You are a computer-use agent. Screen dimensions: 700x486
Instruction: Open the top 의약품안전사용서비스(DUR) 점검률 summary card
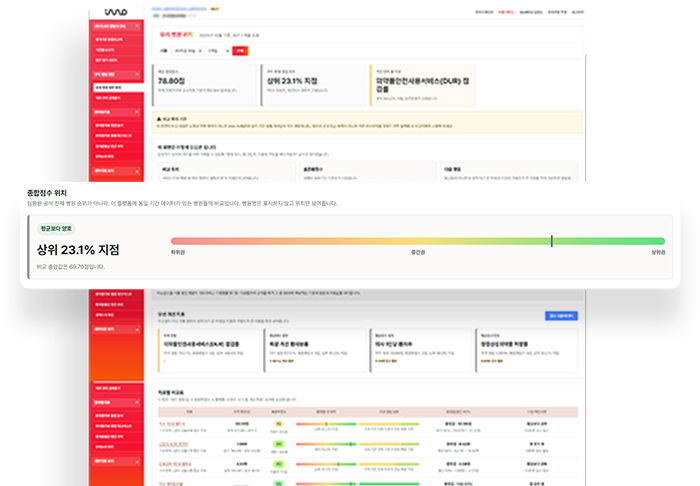(x=422, y=85)
